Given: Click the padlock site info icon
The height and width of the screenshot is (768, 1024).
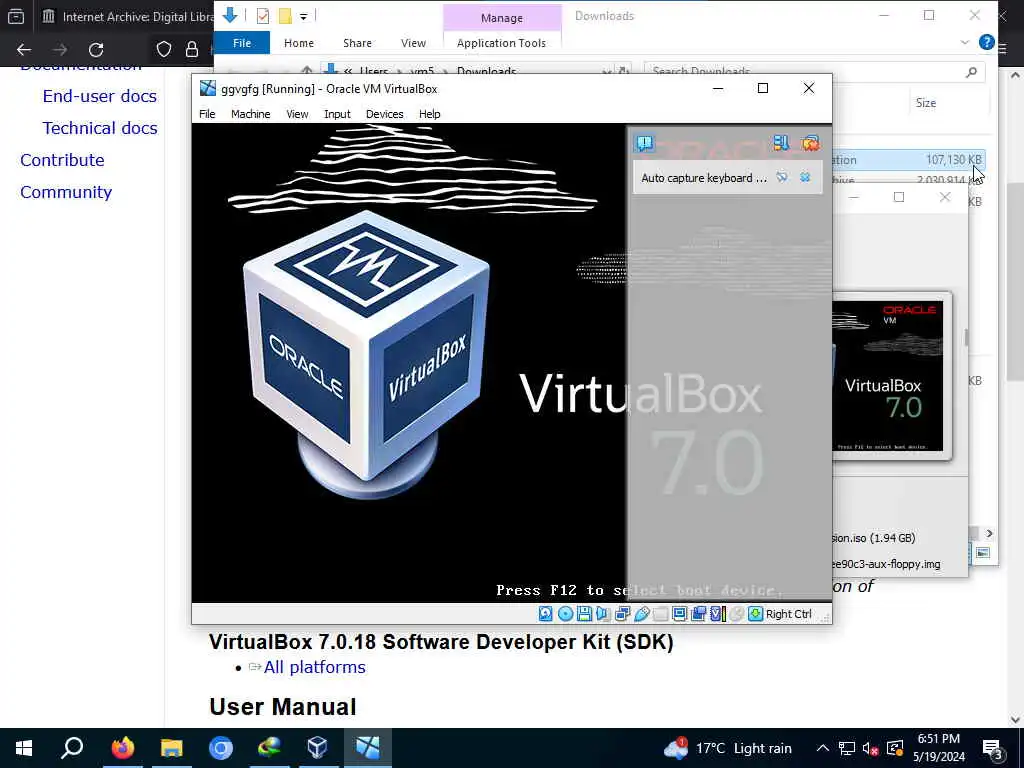Looking at the screenshot, I should (191, 50).
